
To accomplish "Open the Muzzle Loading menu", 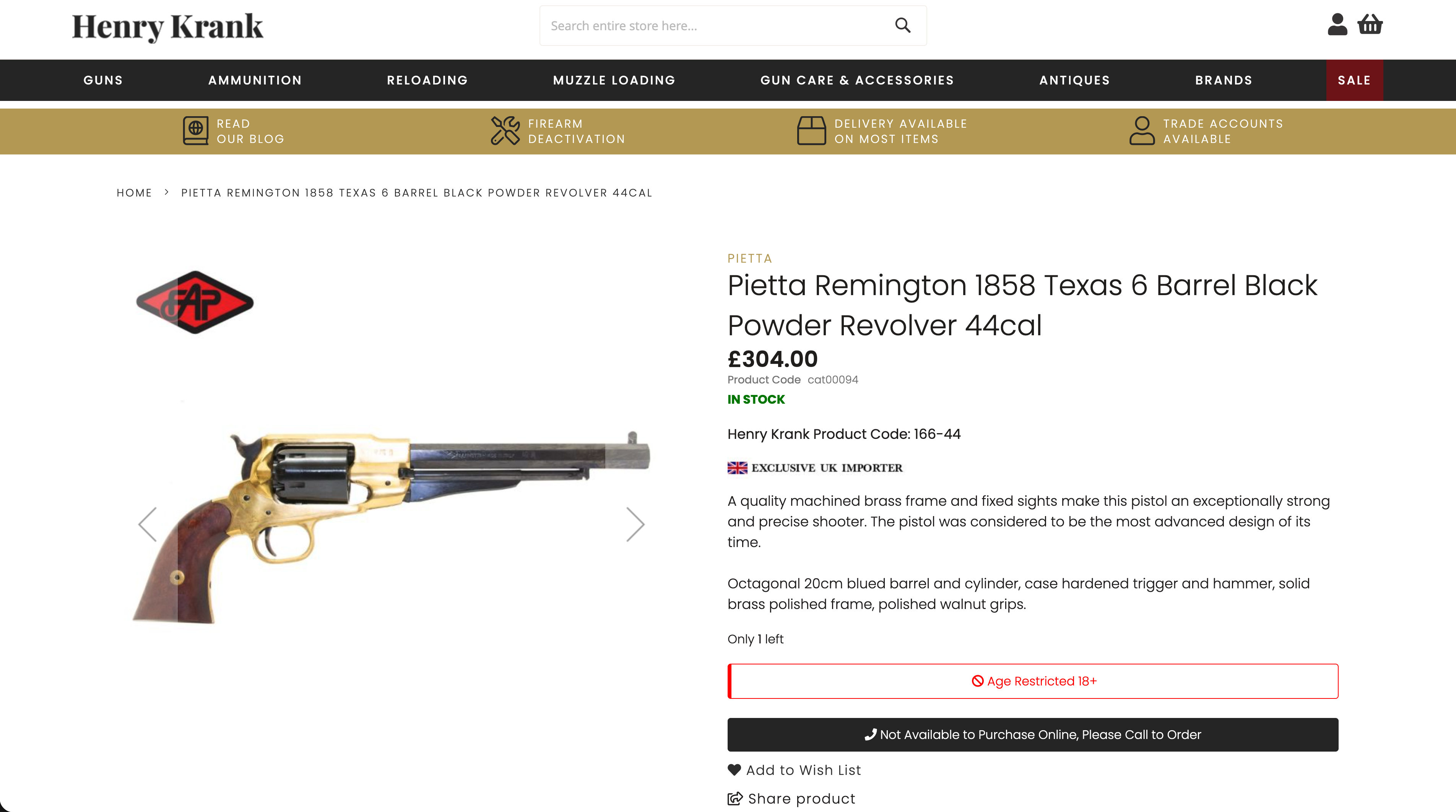I will pyautogui.click(x=614, y=80).
